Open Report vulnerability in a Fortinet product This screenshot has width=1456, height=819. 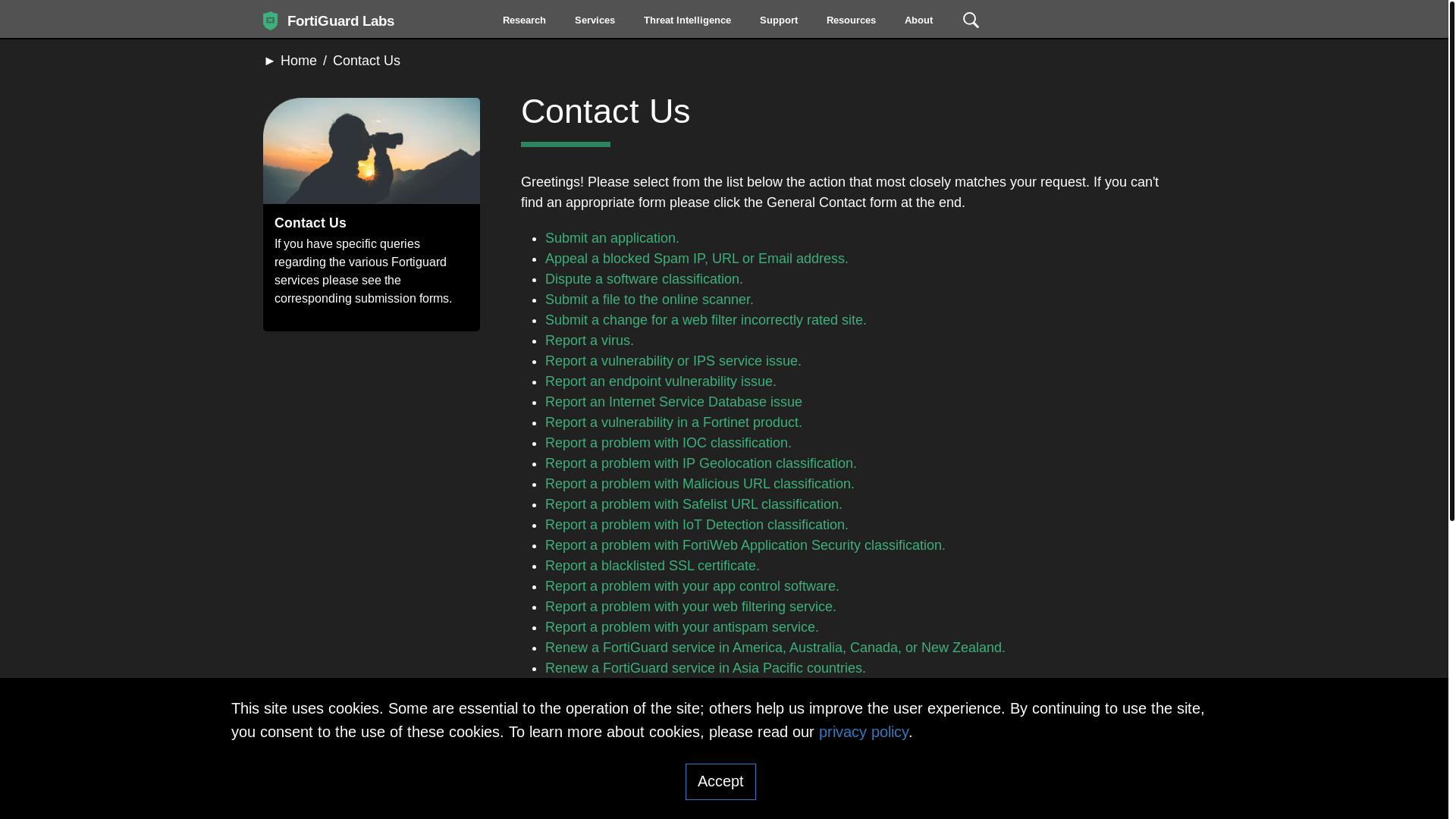tap(673, 422)
